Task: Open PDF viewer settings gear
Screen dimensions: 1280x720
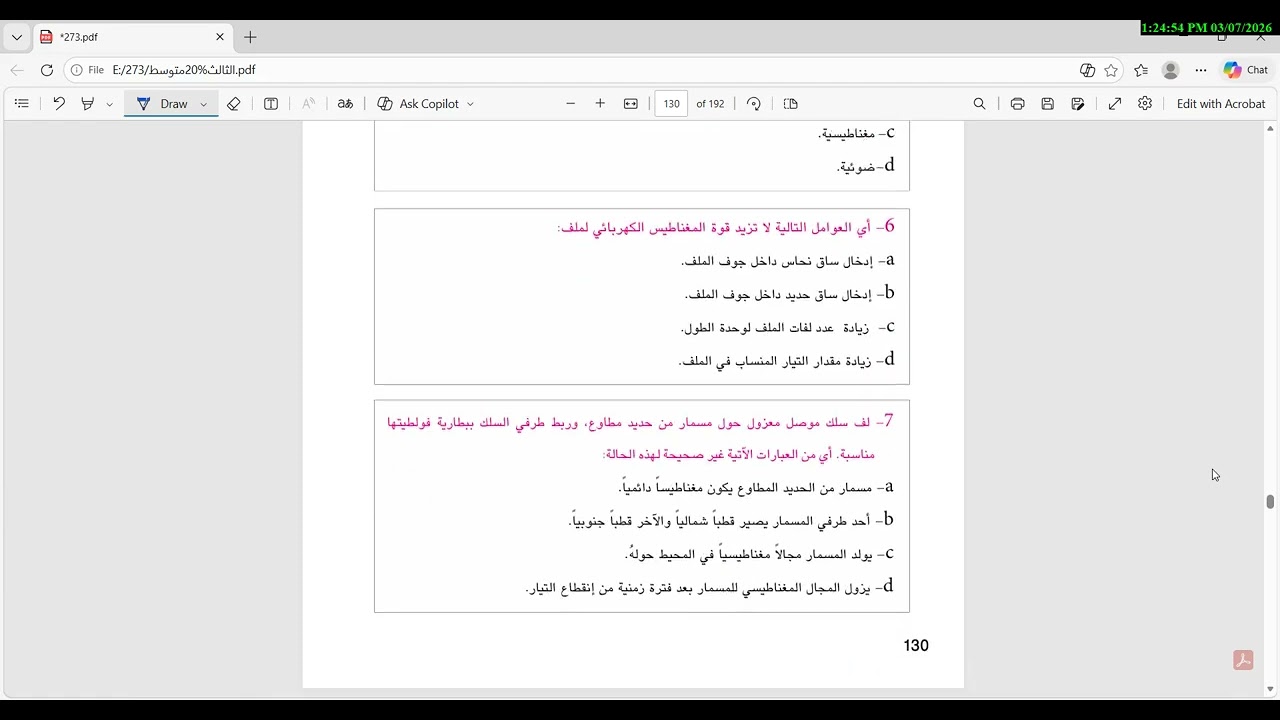Action: 1145,104
